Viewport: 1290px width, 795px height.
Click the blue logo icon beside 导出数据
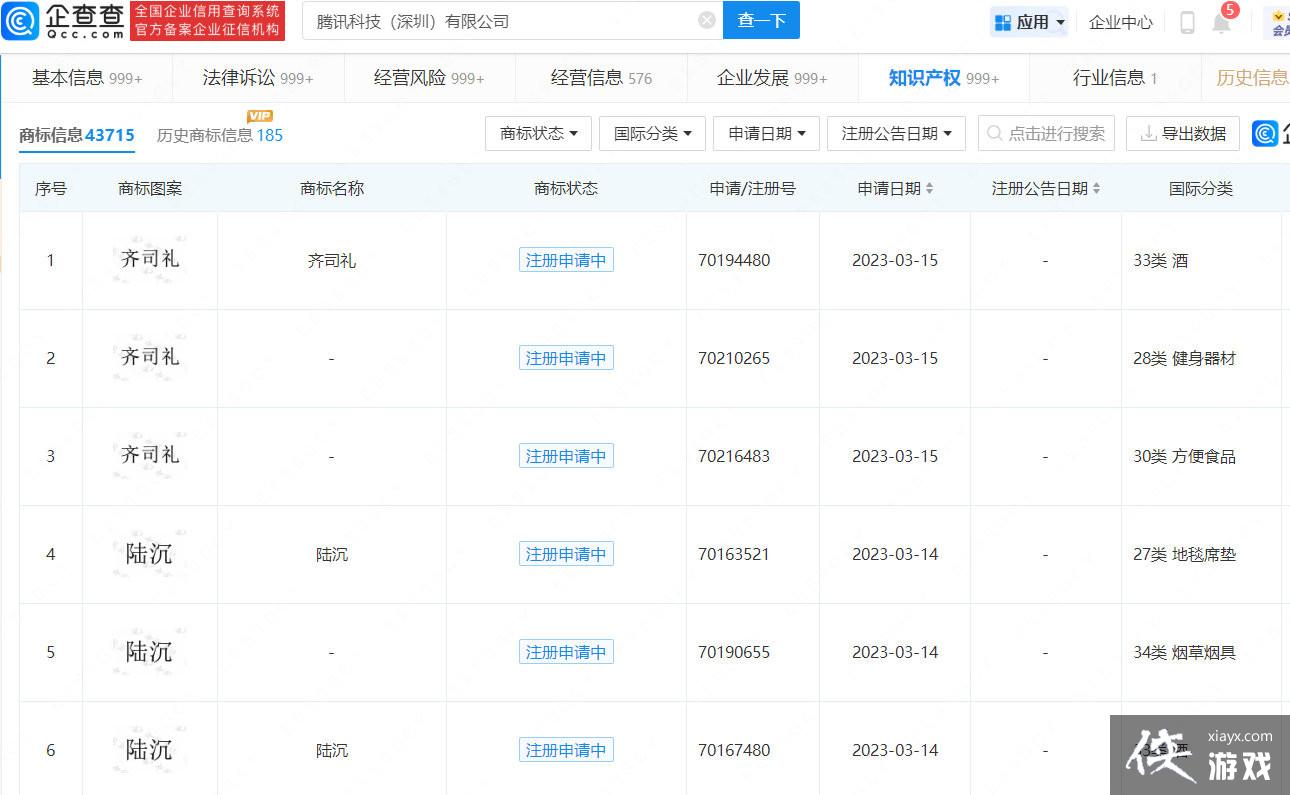1265,134
